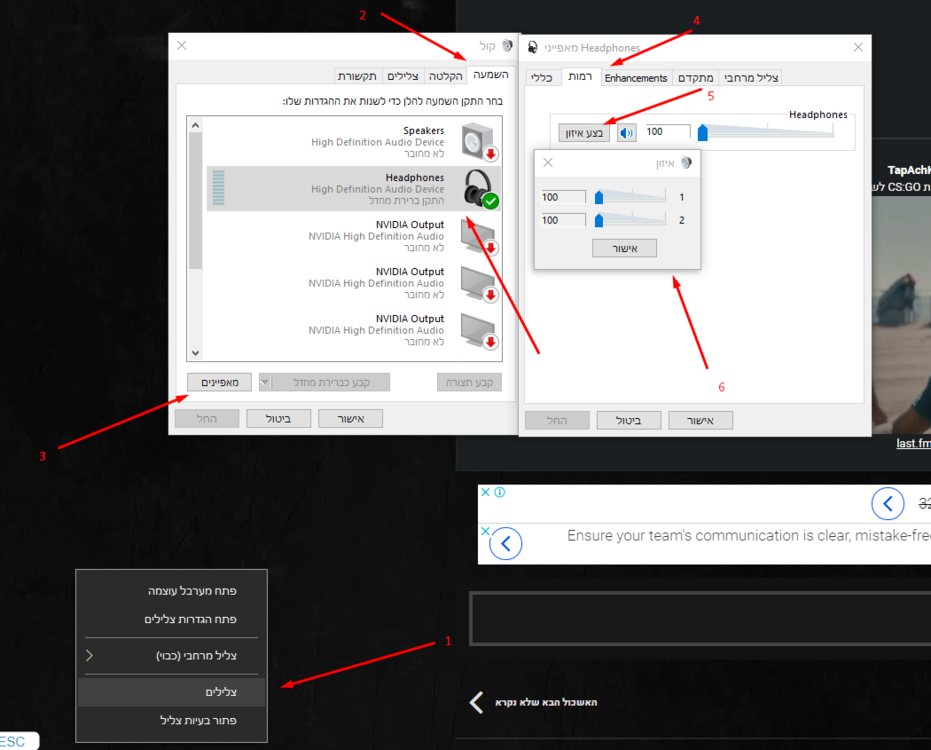Image resolution: width=931 pixels, height=750 pixels.
Task: Open the קבע כברירת מחדל dropdown arrow
Action: (265, 382)
